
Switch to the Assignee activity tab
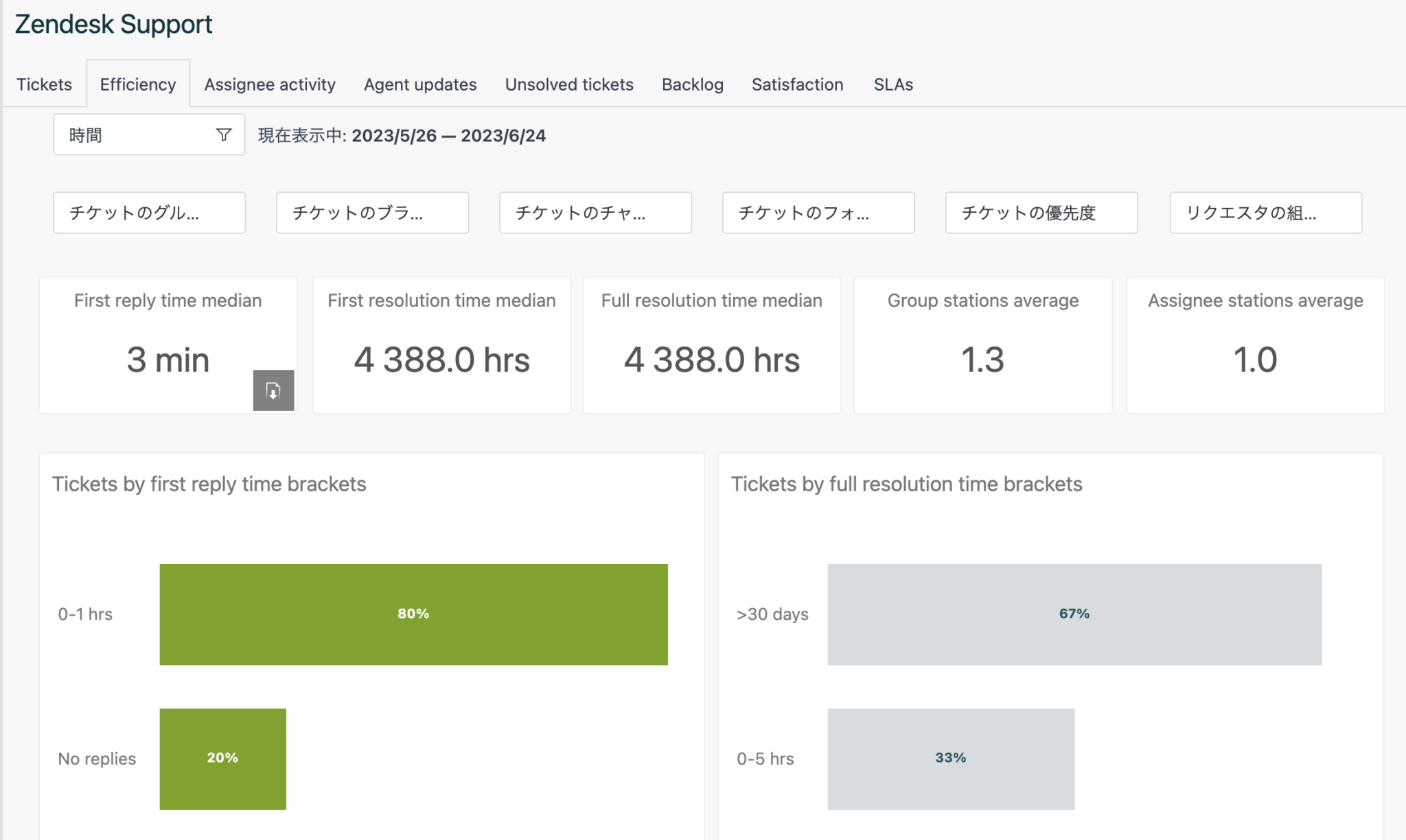coord(269,84)
